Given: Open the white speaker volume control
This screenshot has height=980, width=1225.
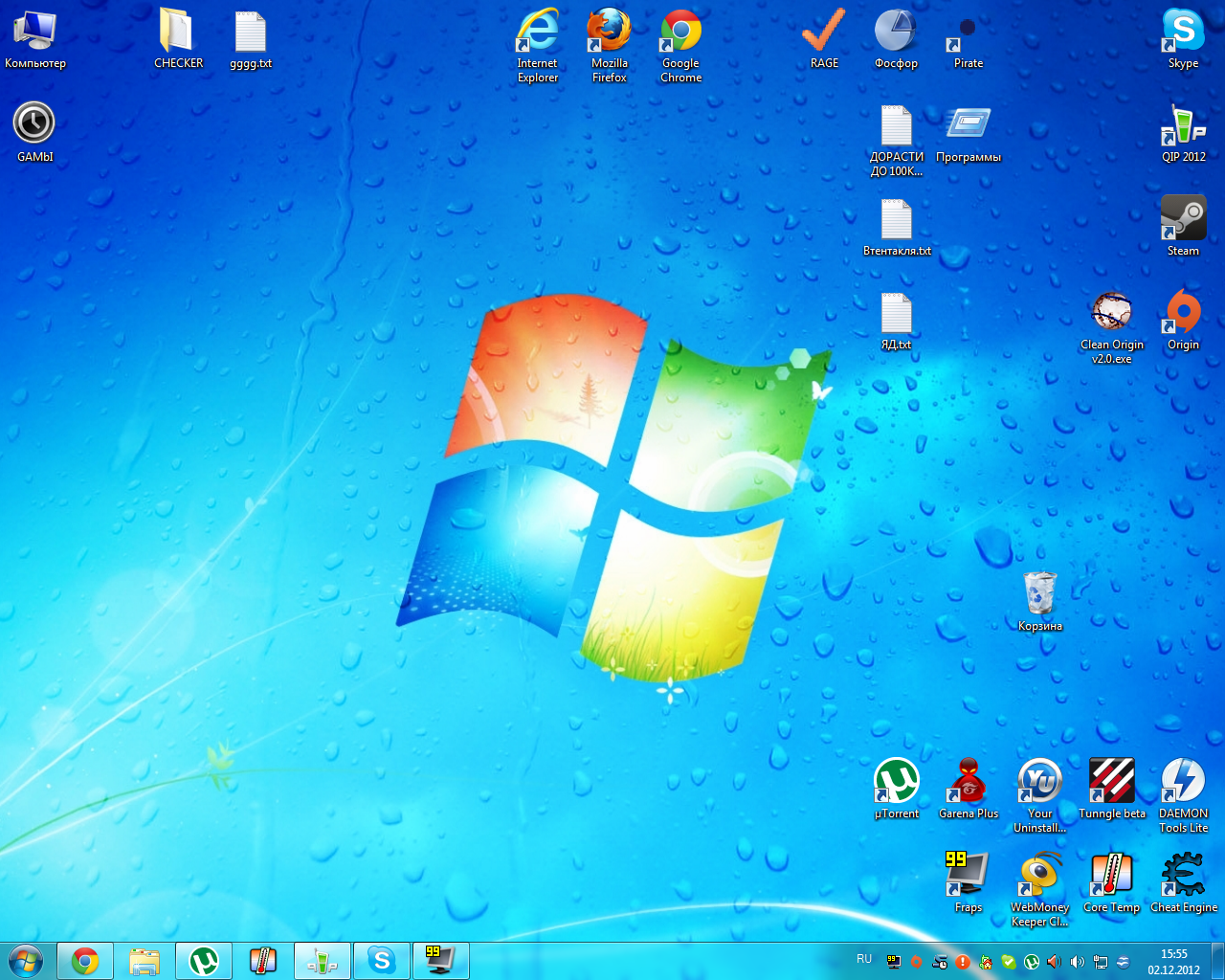Looking at the screenshot, I should (1078, 962).
